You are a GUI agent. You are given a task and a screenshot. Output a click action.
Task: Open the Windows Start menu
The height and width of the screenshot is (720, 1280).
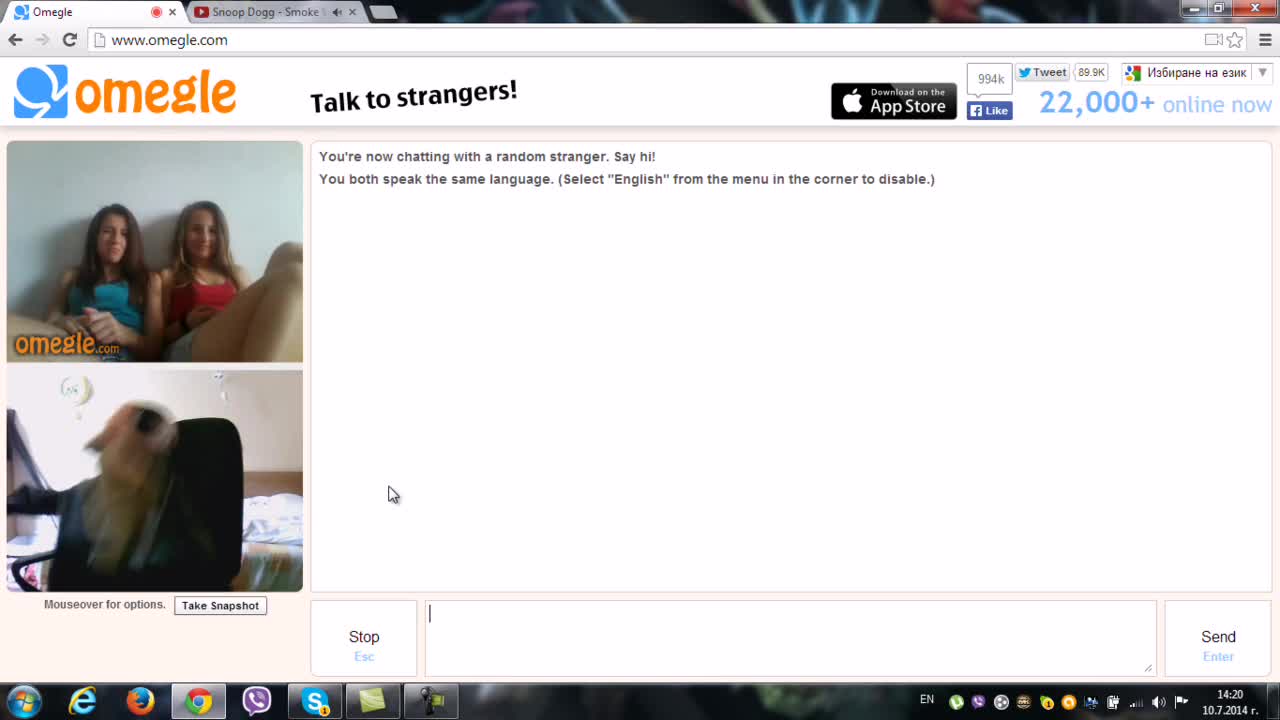coord(23,702)
